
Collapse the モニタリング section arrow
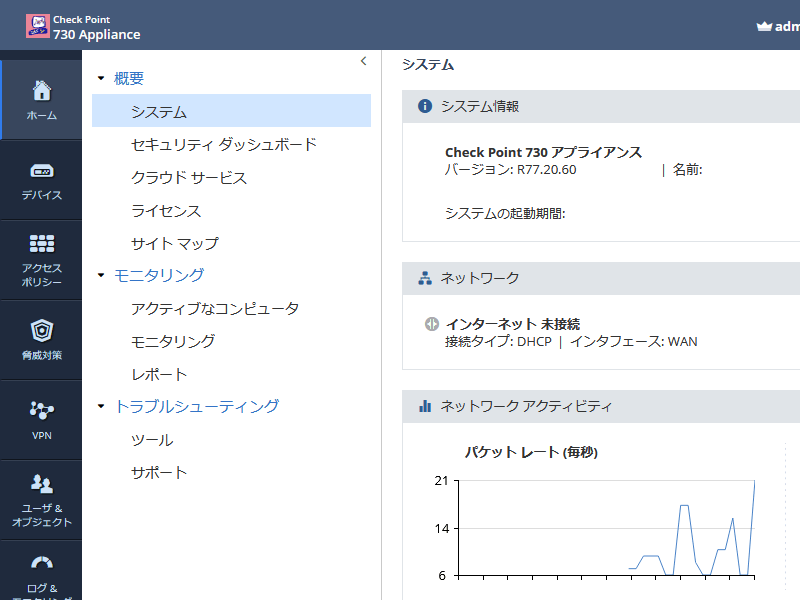click(101, 275)
